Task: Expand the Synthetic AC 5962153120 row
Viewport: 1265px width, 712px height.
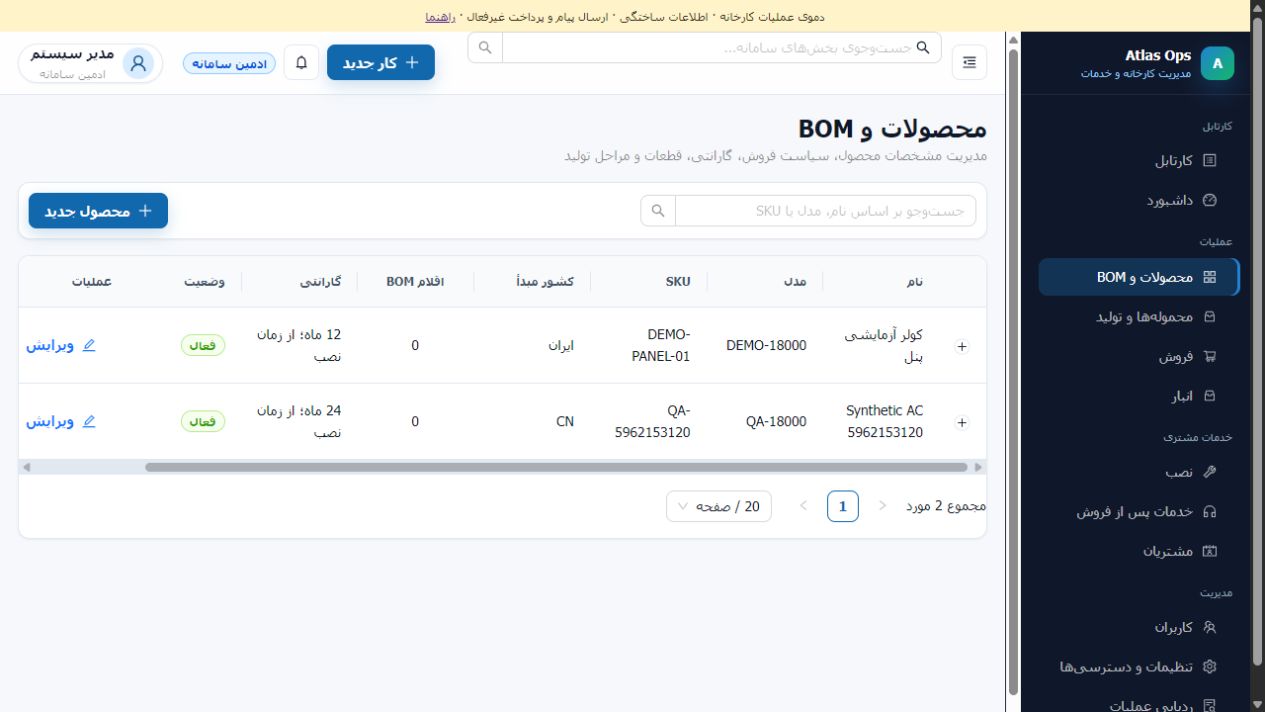Action: [962, 423]
